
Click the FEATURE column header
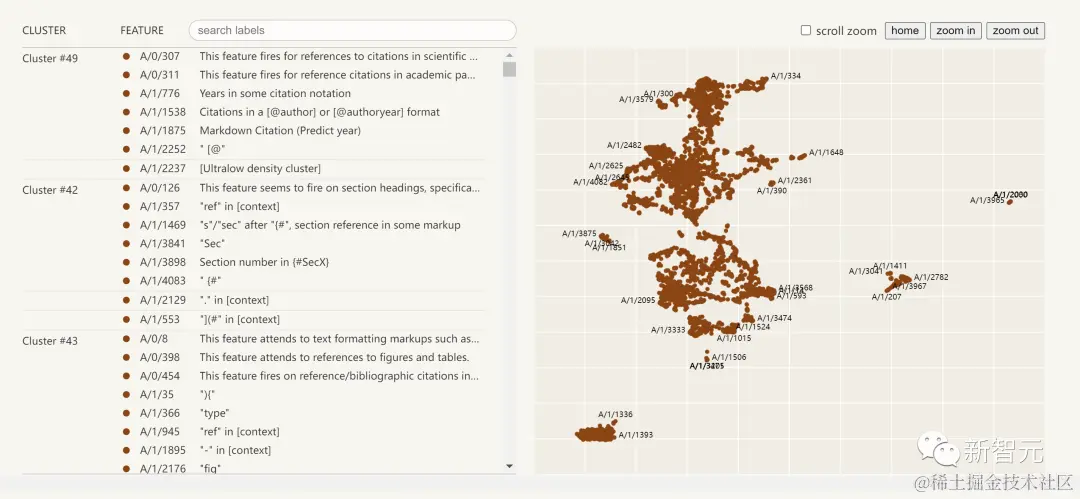(142, 31)
